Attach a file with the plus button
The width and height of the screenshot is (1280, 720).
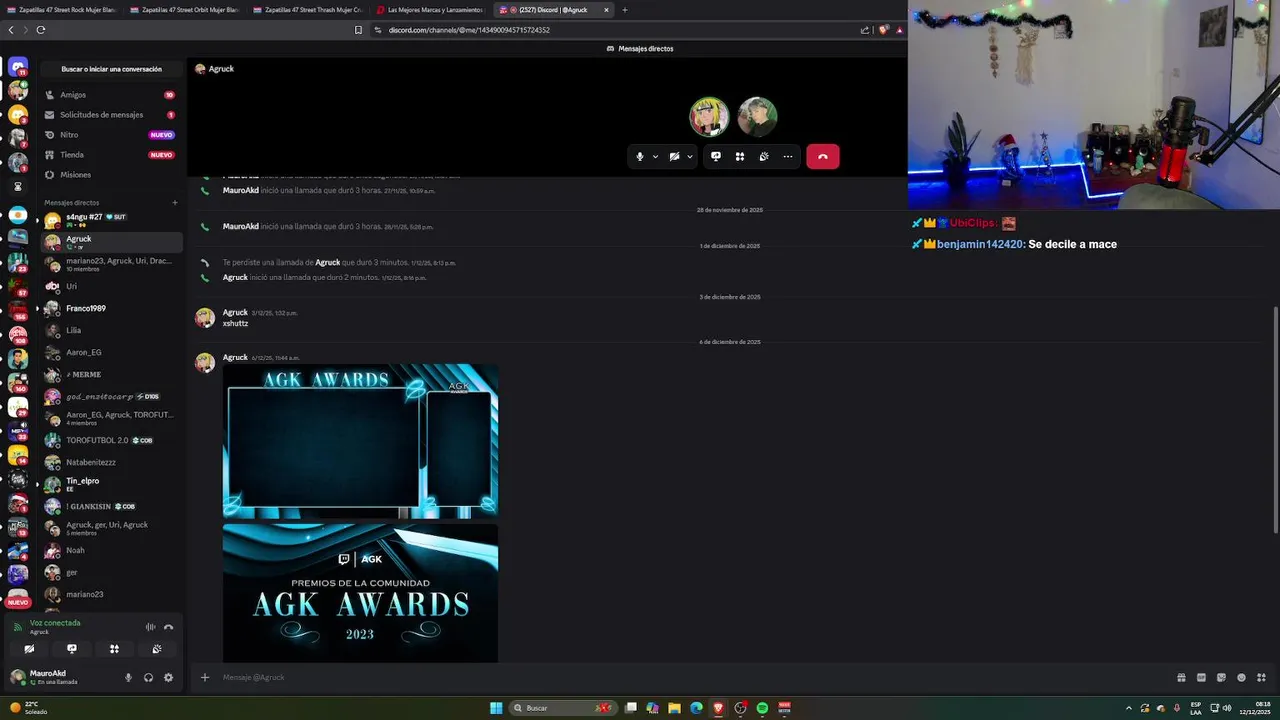tap(205, 677)
